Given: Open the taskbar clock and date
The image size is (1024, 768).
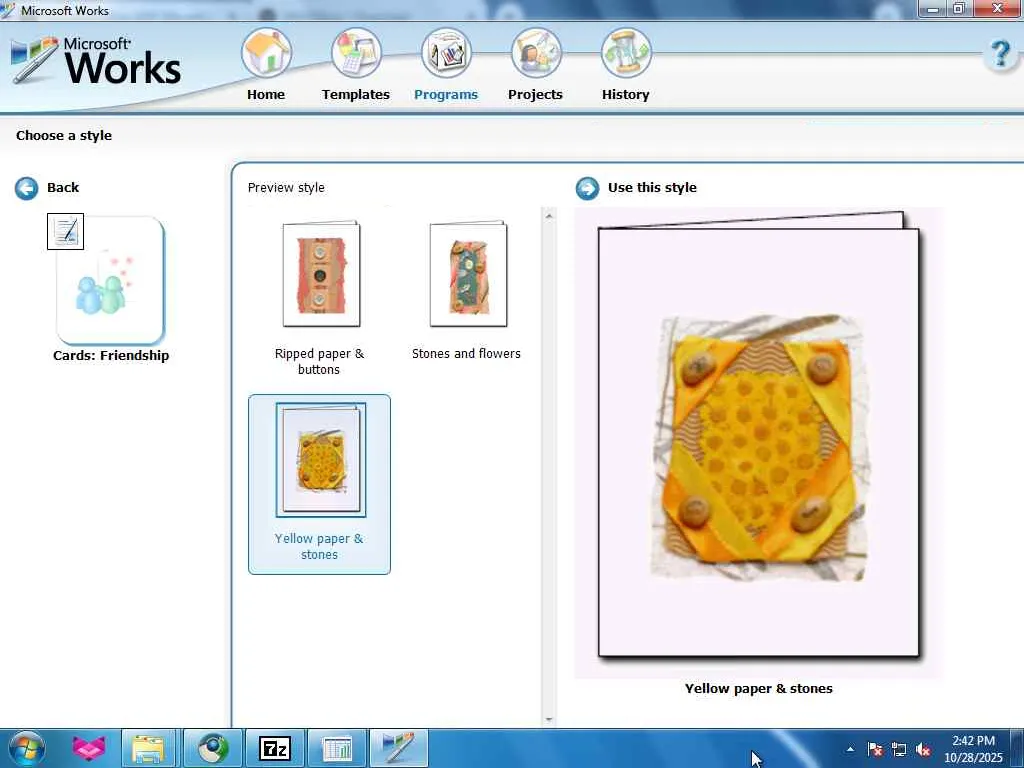Looking at the screenshot, I should 973,749.
